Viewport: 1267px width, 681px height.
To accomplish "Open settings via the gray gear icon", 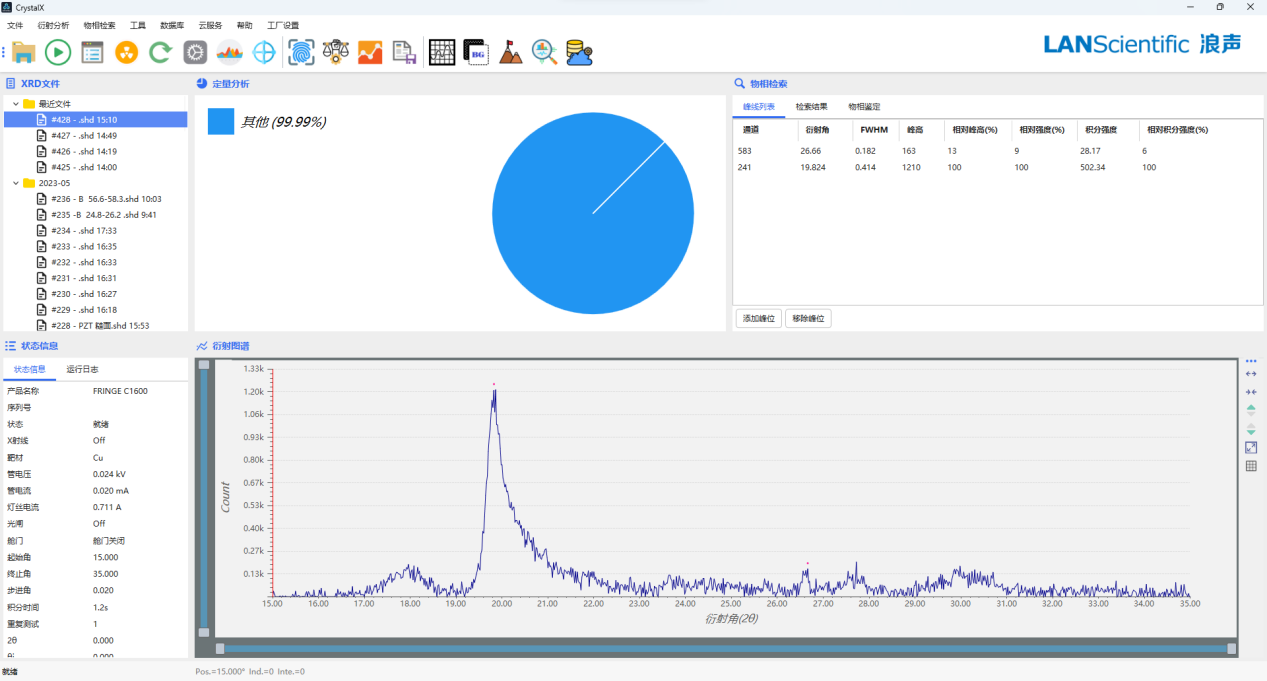I will click(196, 52).
